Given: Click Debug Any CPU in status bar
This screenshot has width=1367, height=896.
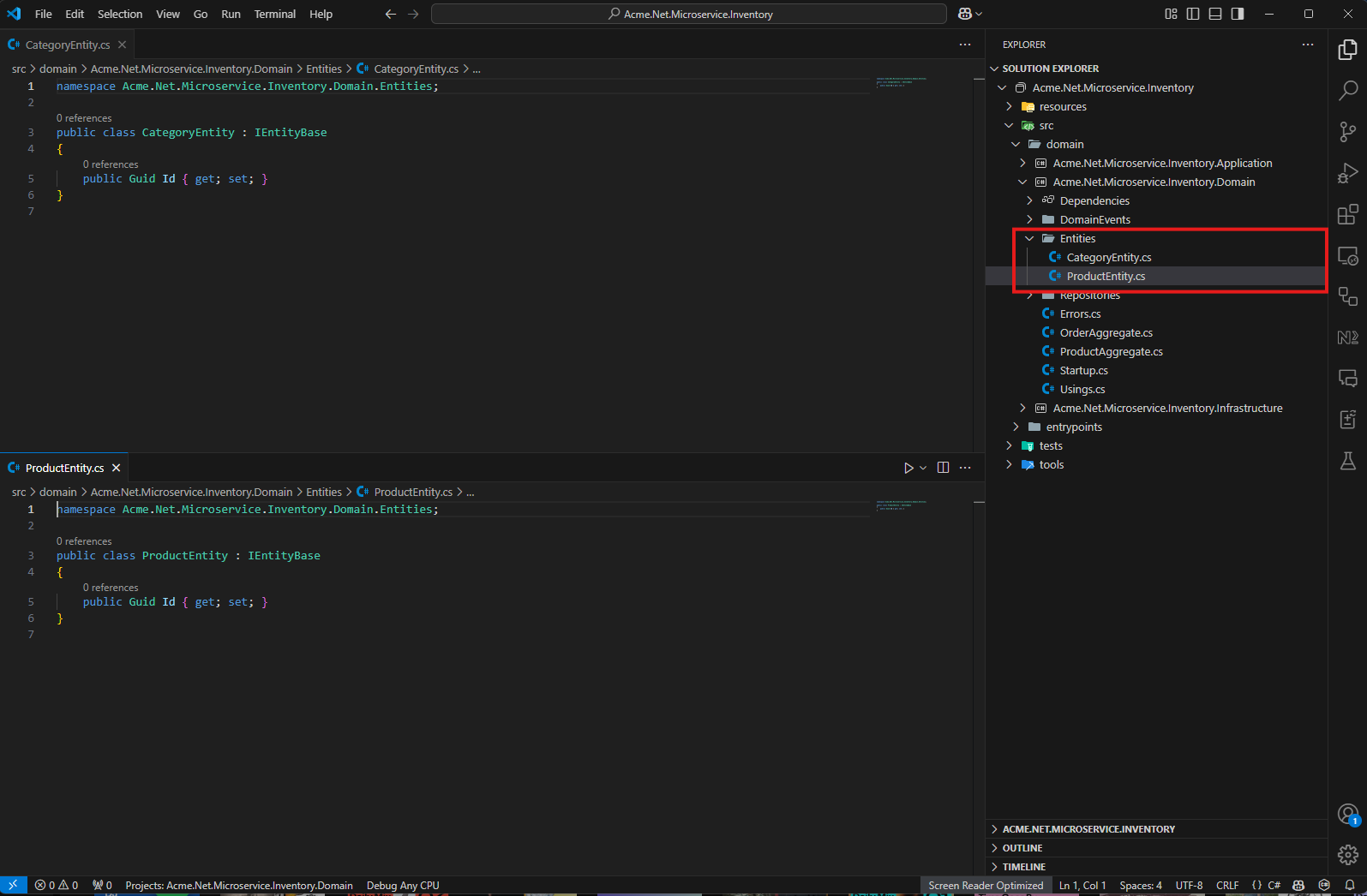Looking at the screenshot, I should pyautogui.click(x=403, y=886).
